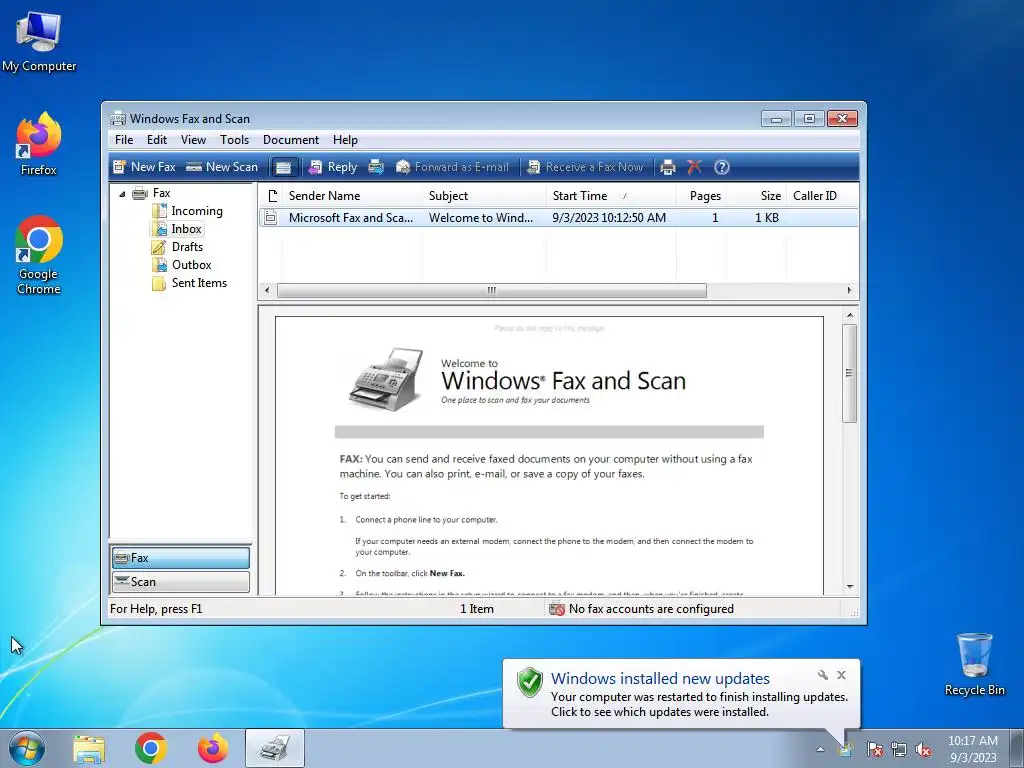Click Receive a Fax Now button
Viewport: 1024px width, 768px height.
pyautogui.click(x=585, y=167)
